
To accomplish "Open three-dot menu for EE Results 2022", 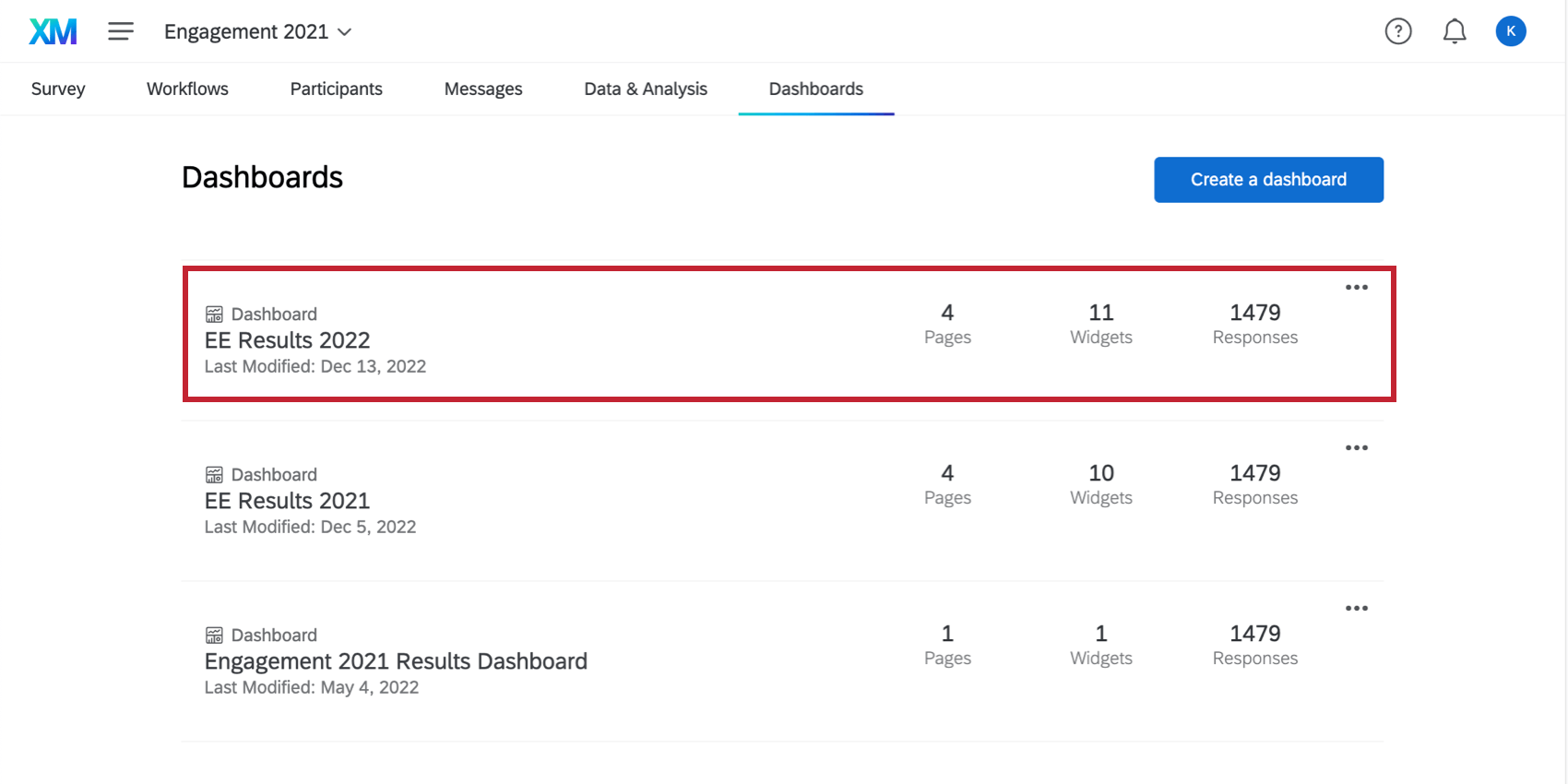I will coord(1356,288).
